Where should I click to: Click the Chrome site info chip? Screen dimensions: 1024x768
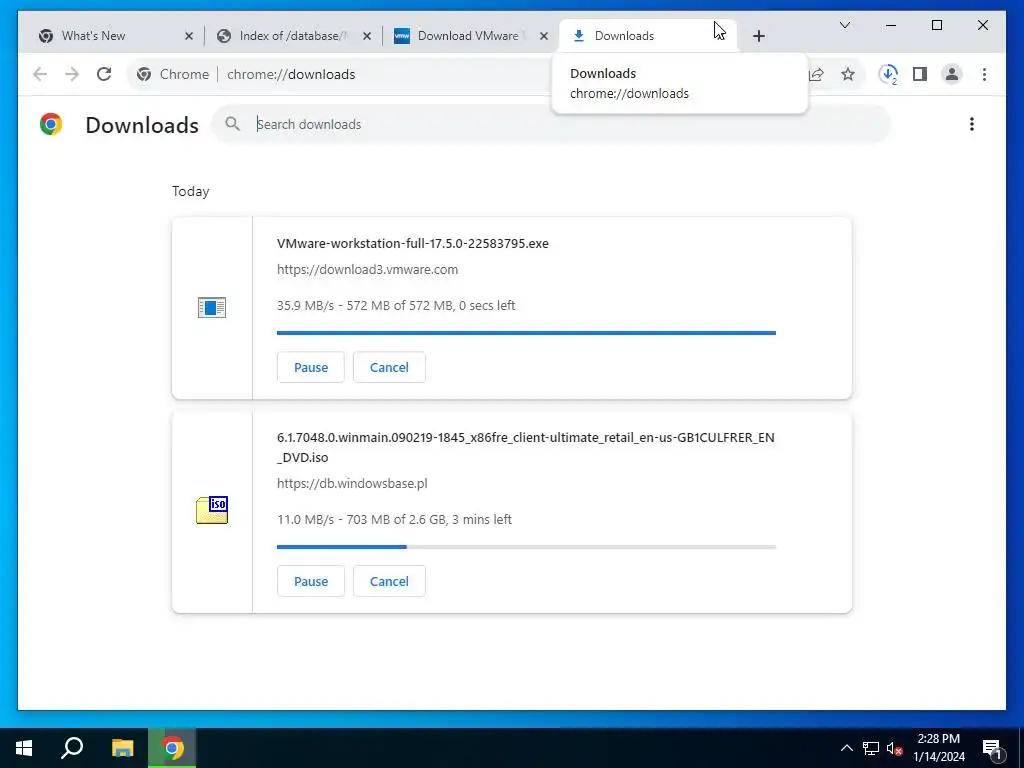[173, 74]
